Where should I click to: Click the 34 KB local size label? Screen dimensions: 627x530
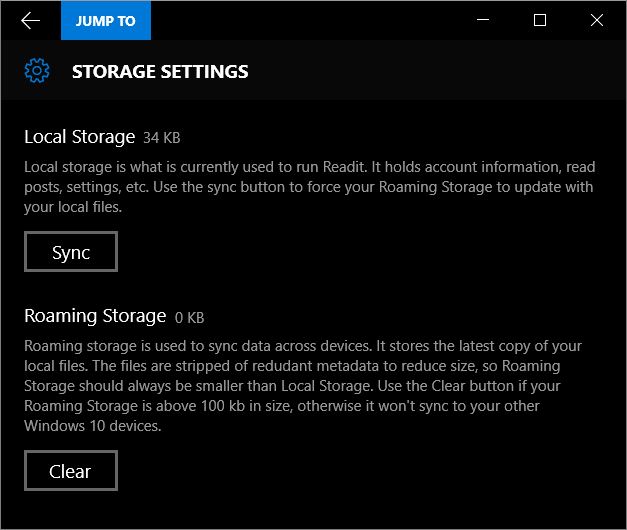(162, 138)
